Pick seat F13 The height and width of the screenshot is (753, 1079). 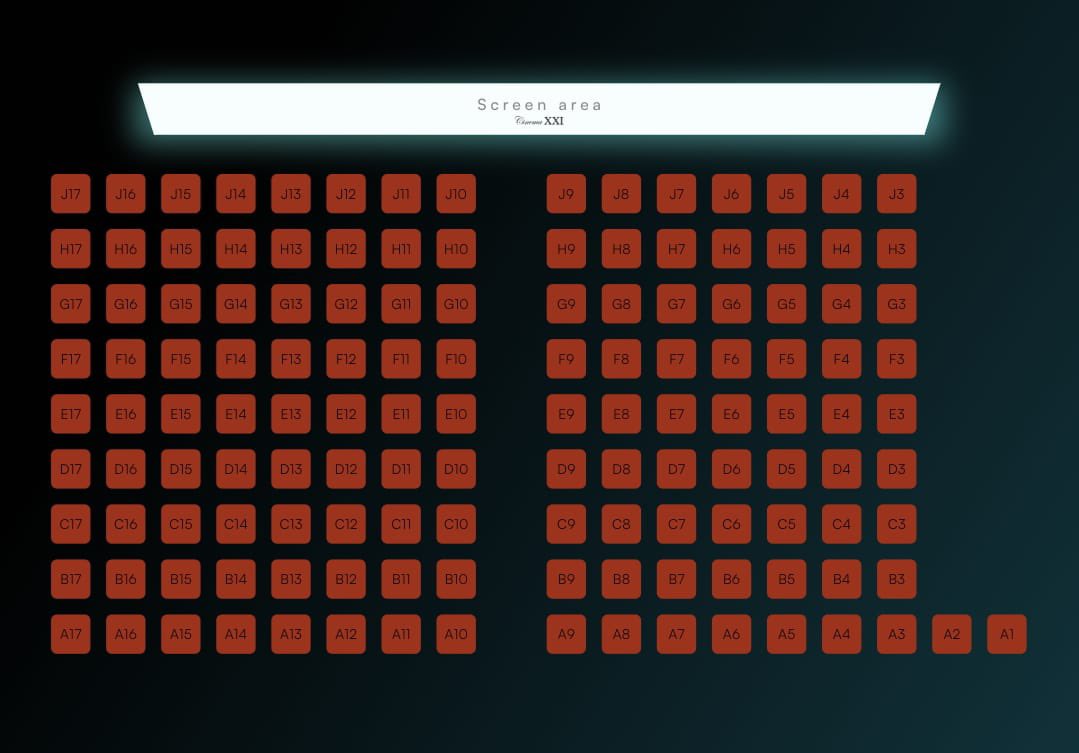(x=291, y=359)
